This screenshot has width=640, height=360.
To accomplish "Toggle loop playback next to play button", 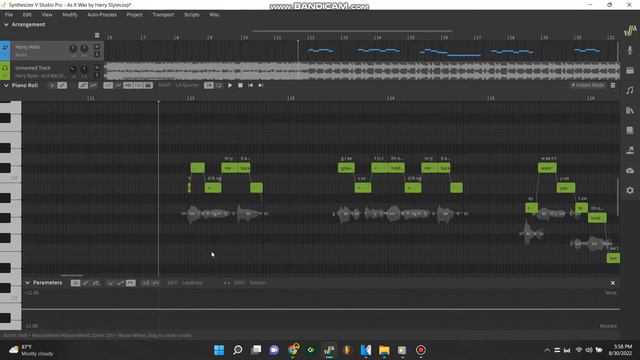I will [x=219, y=85].
